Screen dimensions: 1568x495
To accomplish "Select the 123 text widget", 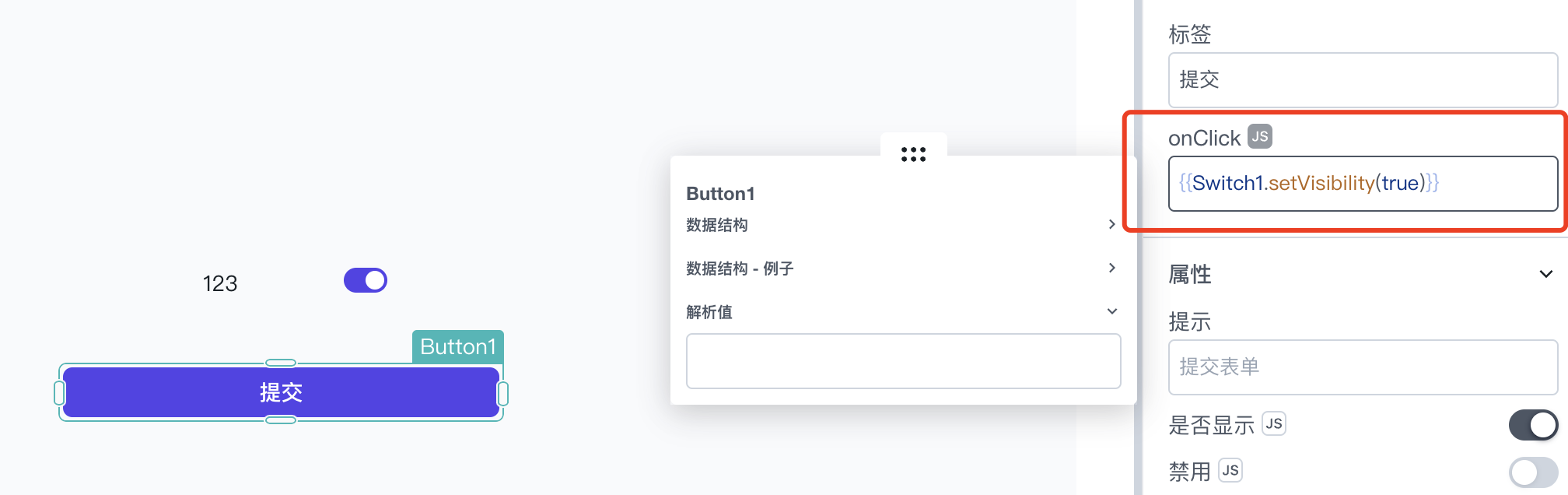I will tap(220, 283).
